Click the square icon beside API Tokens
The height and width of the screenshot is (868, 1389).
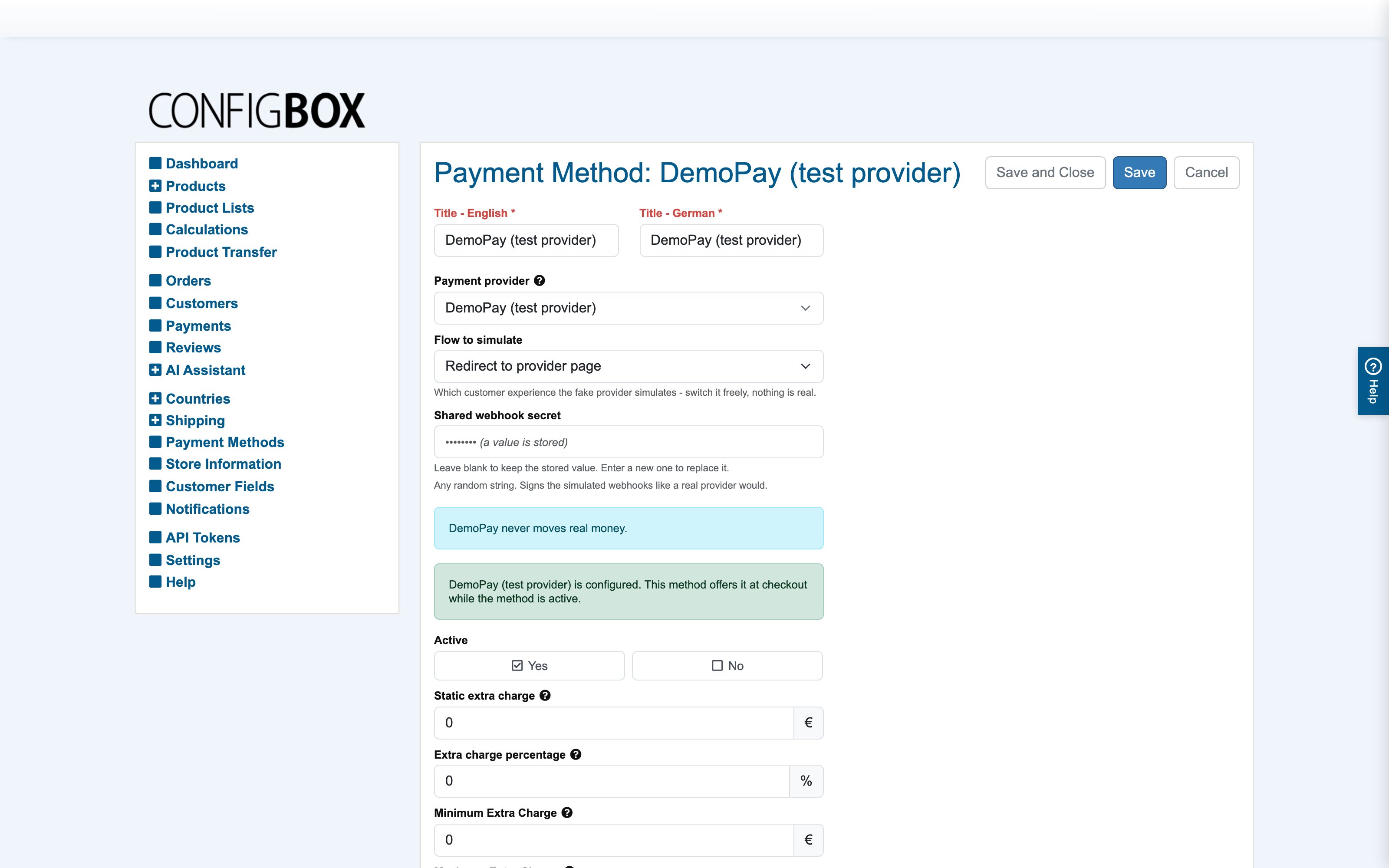[x=155, y=537]
